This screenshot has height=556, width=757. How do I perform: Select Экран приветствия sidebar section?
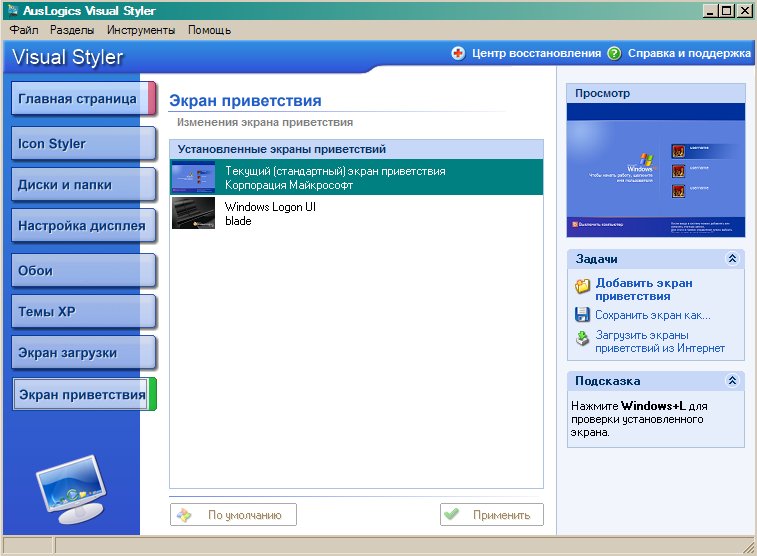[84, 394]
